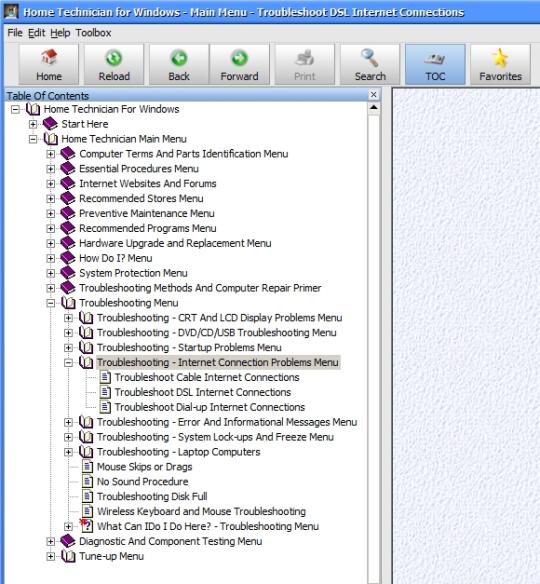The image size is (540, 584).
Task: Click book icon beside Troubleshooting Methods And Computer Repair Primer
Action: pyautogui.click(x=68, y=288)
